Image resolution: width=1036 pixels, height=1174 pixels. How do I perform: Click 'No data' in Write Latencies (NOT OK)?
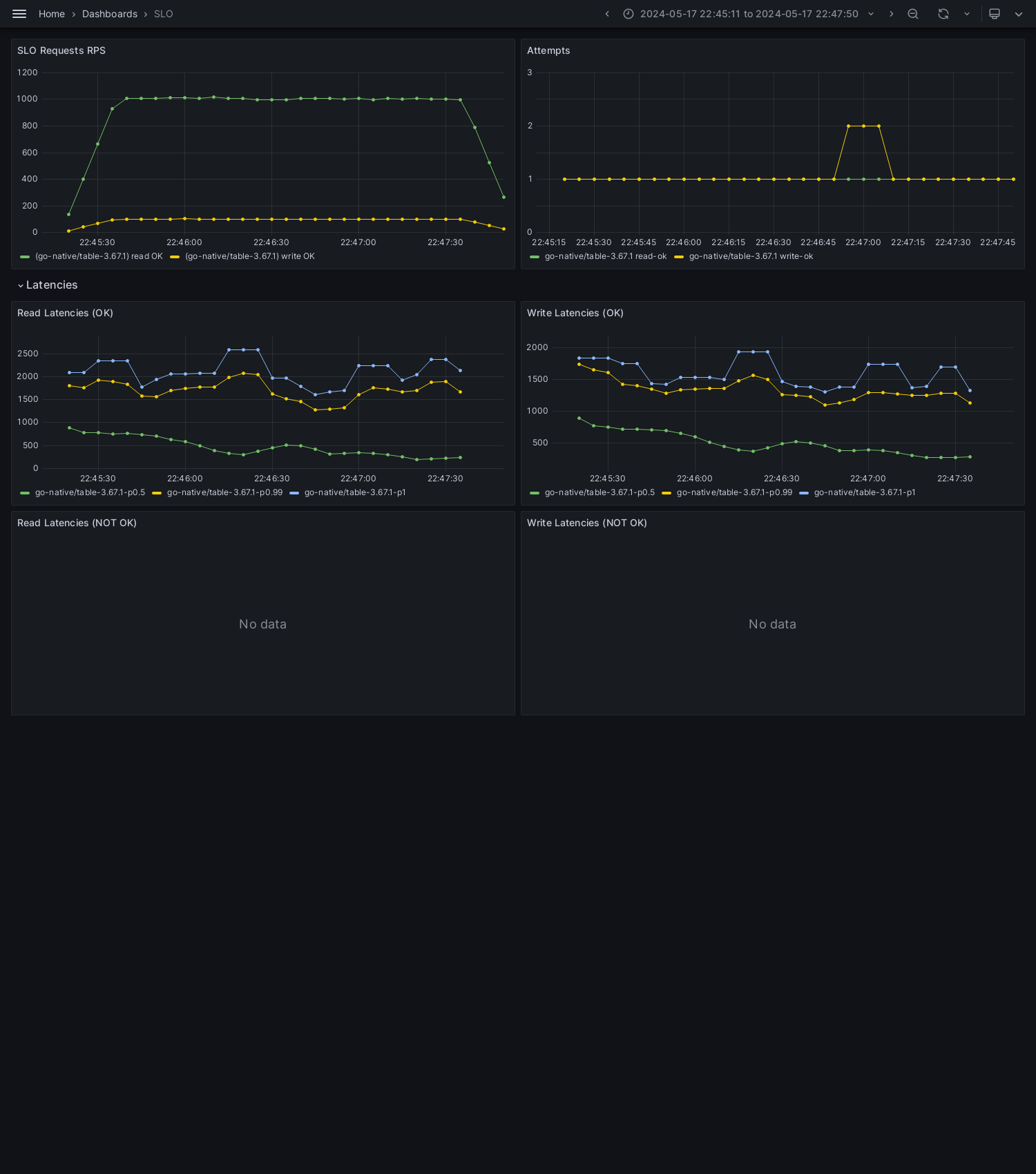point(772,624)
